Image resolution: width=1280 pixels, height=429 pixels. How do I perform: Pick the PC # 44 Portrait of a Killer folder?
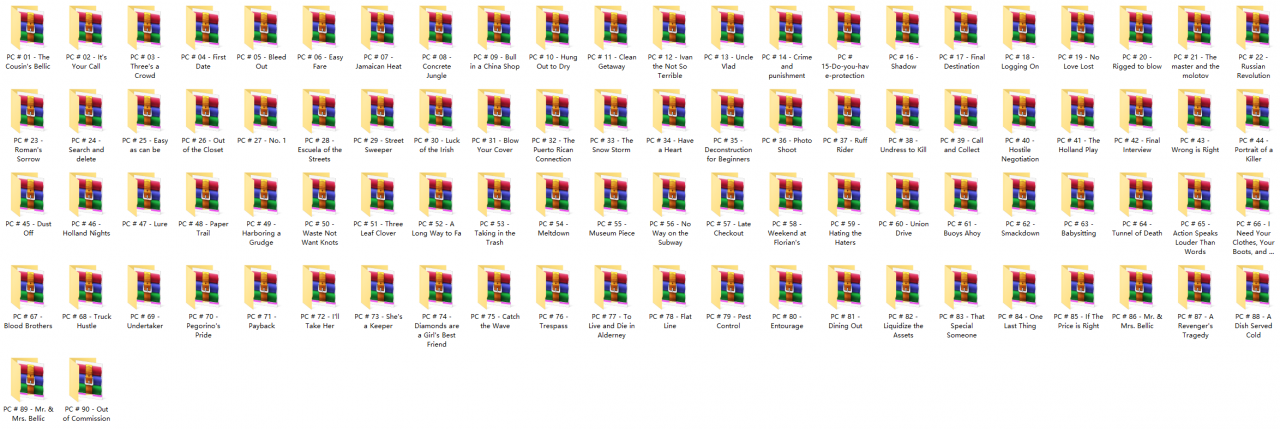click(x=1254, y=111)
